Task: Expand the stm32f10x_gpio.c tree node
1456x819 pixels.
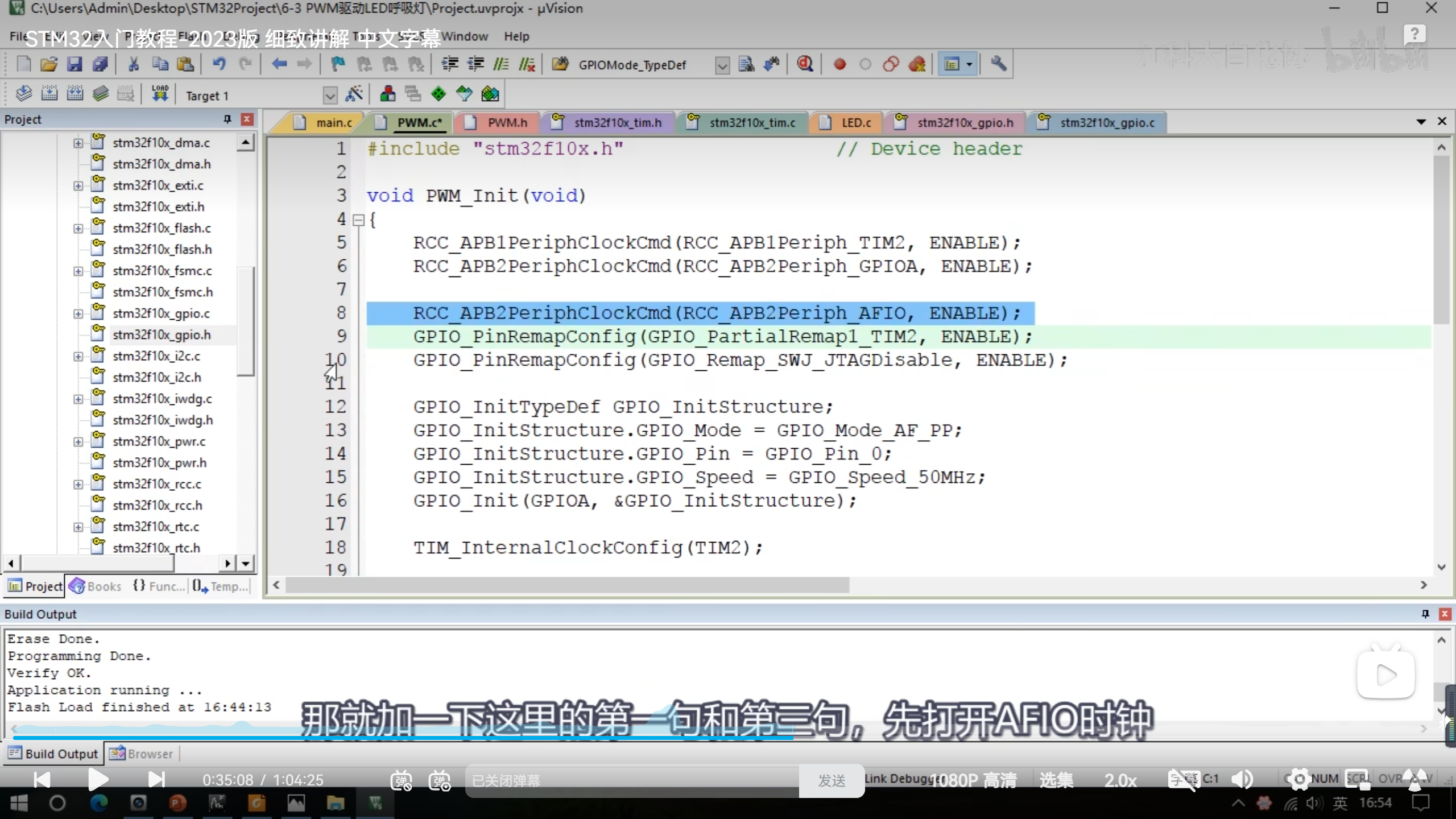Action: point(78,313)
